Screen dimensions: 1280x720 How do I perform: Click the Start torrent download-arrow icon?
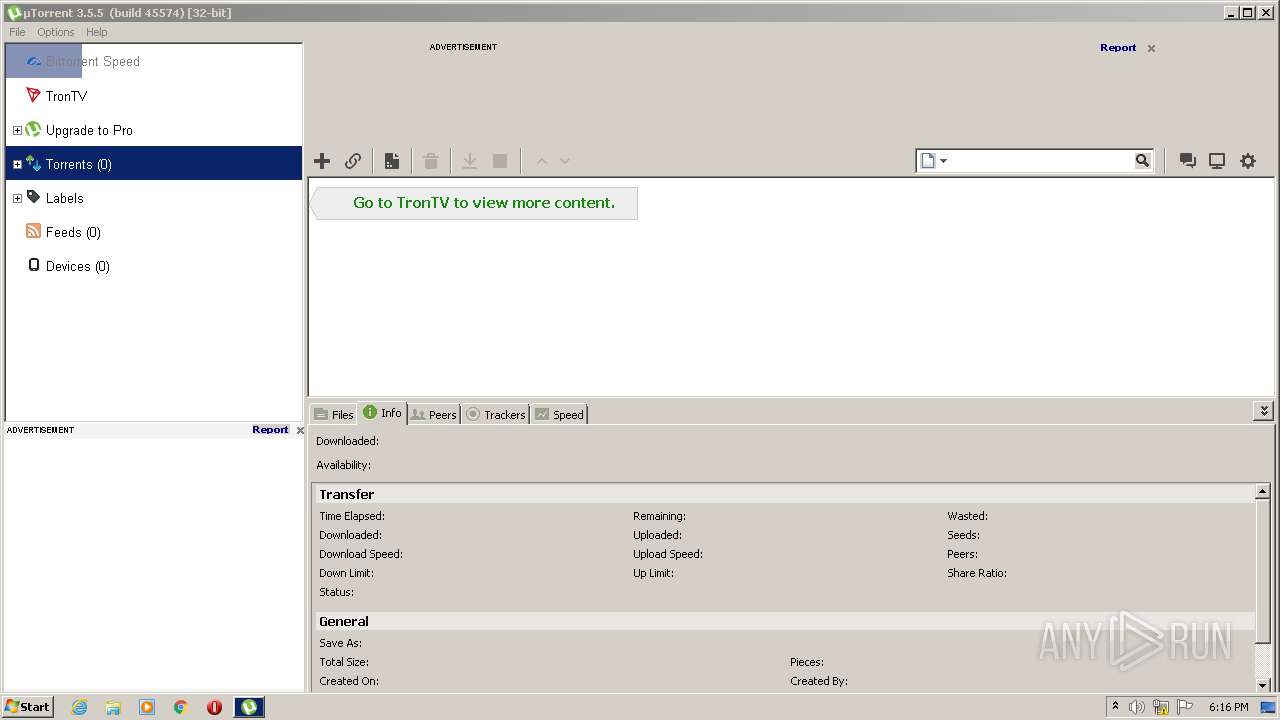point(469,161)
